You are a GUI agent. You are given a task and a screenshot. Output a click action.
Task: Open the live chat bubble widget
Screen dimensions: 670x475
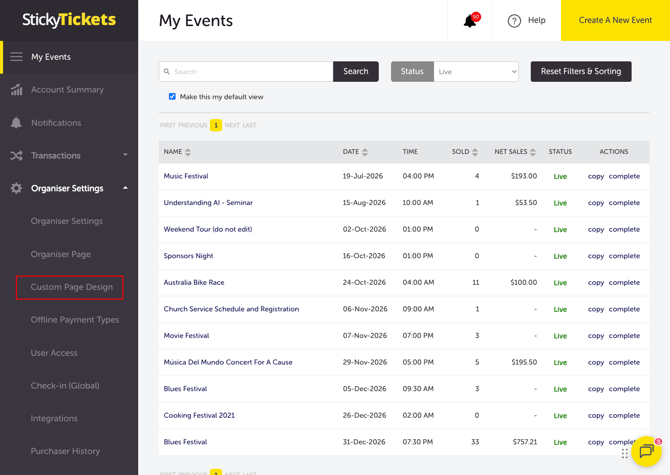[x=646, y=451]
